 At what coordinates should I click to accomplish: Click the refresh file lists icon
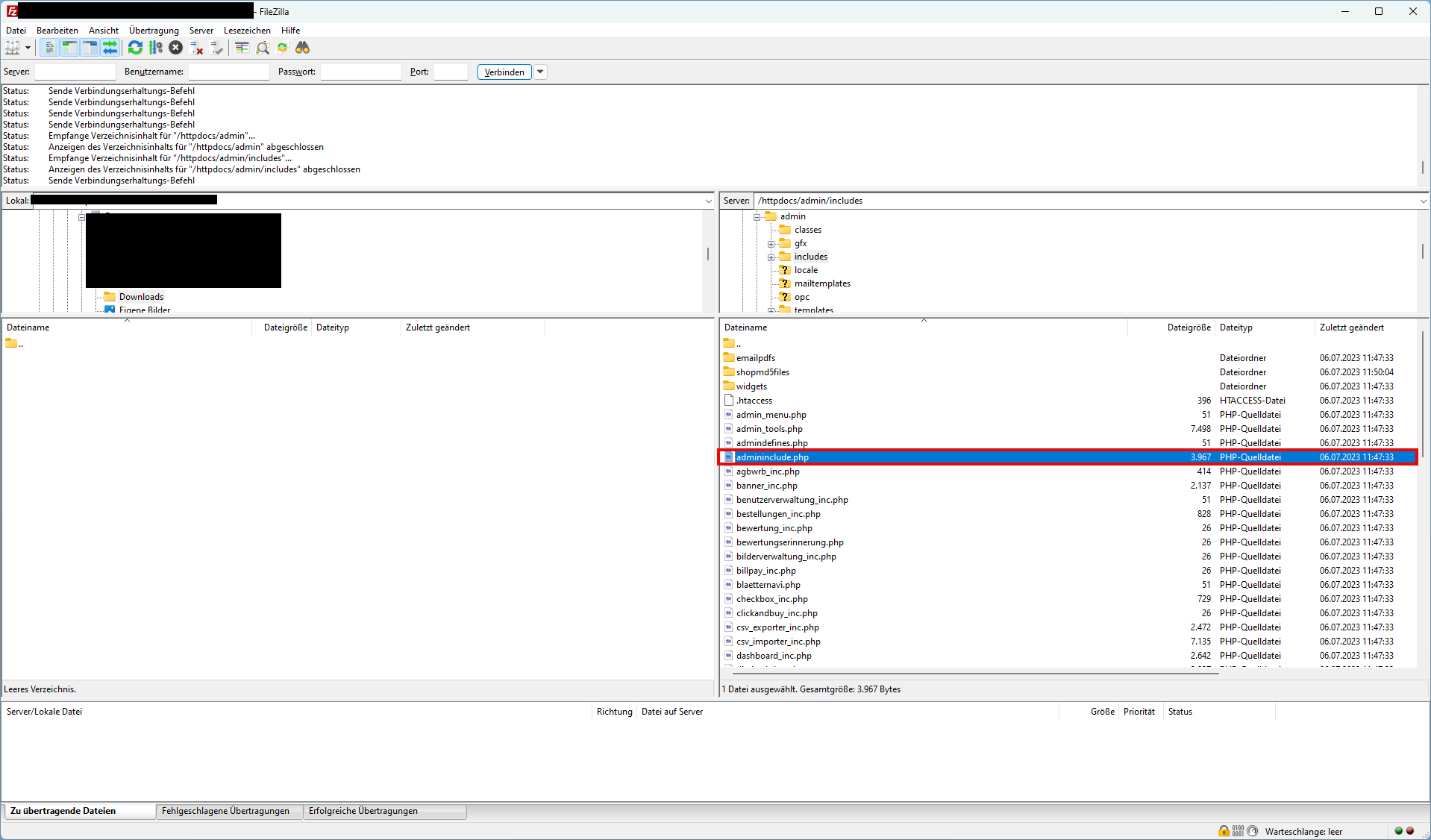[x=135, y=48]
